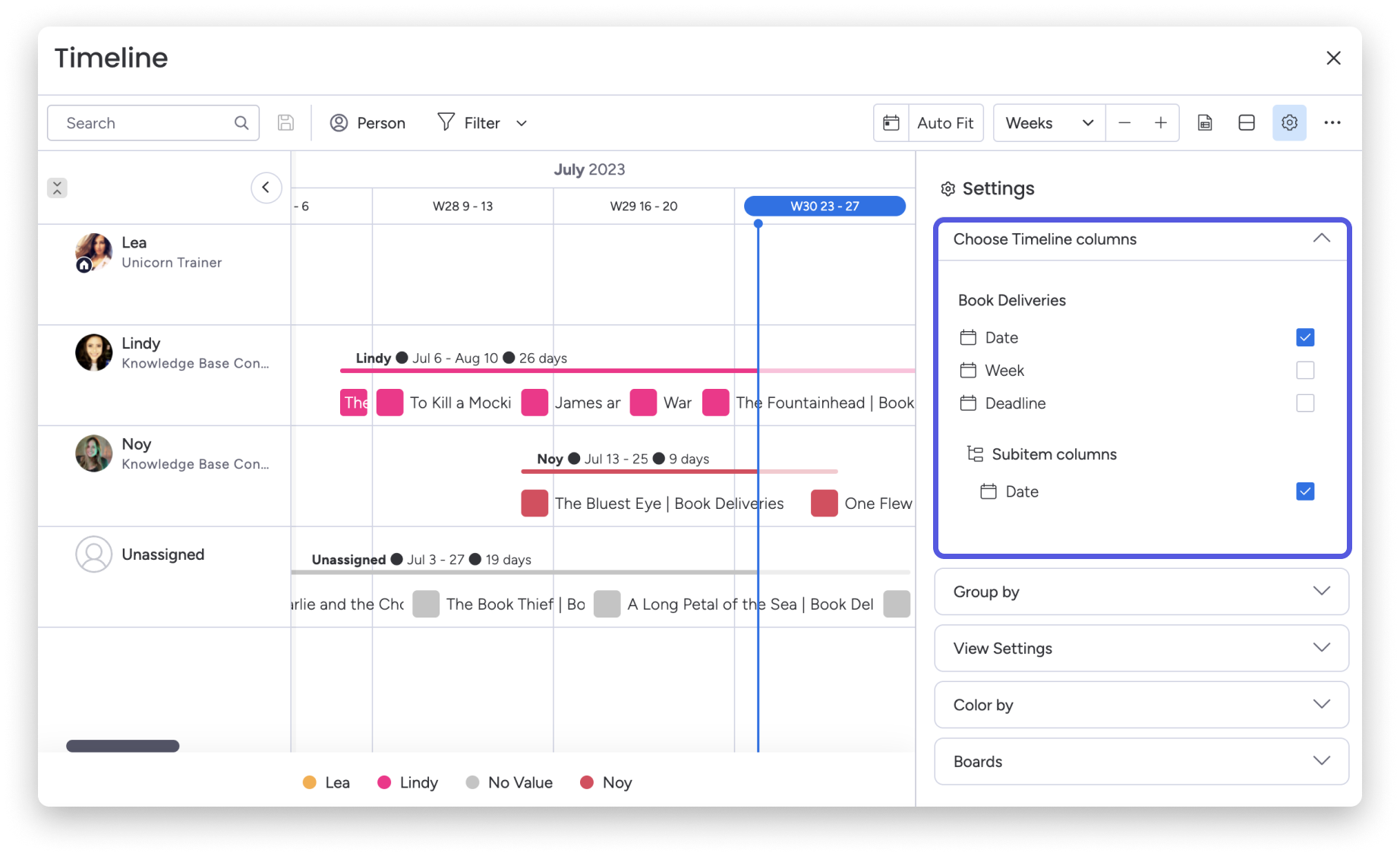Click the save view icon
The height and width of the screenshot is (856, 1400).
285,122
